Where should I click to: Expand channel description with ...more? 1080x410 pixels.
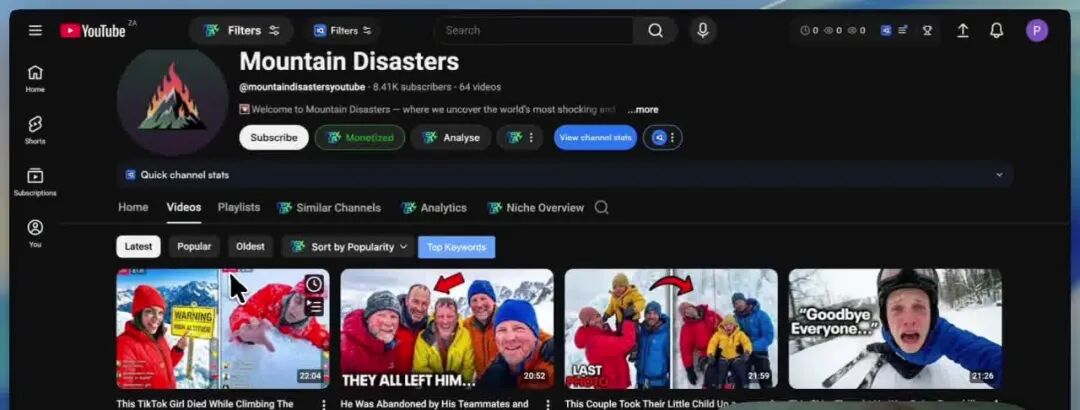pyautogui.click(x=643, y=110)
